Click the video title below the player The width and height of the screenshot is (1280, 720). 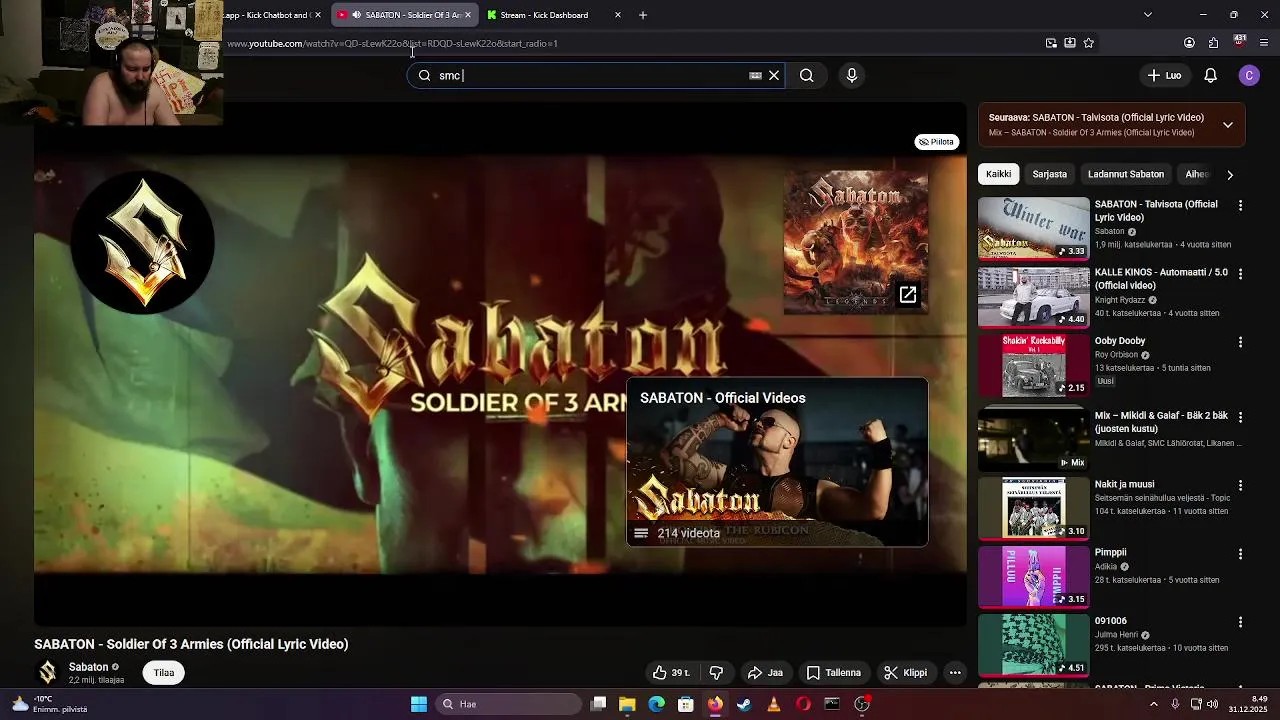pos(191,644)
